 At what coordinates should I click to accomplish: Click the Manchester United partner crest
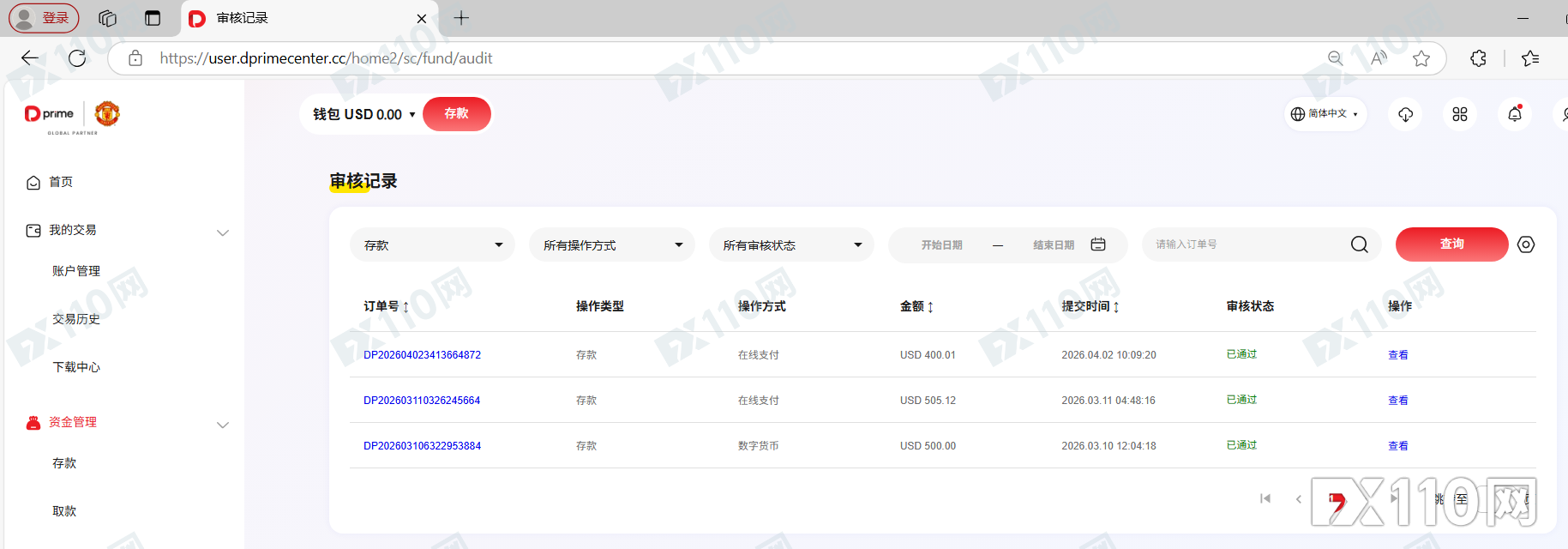tap(107, 113)
